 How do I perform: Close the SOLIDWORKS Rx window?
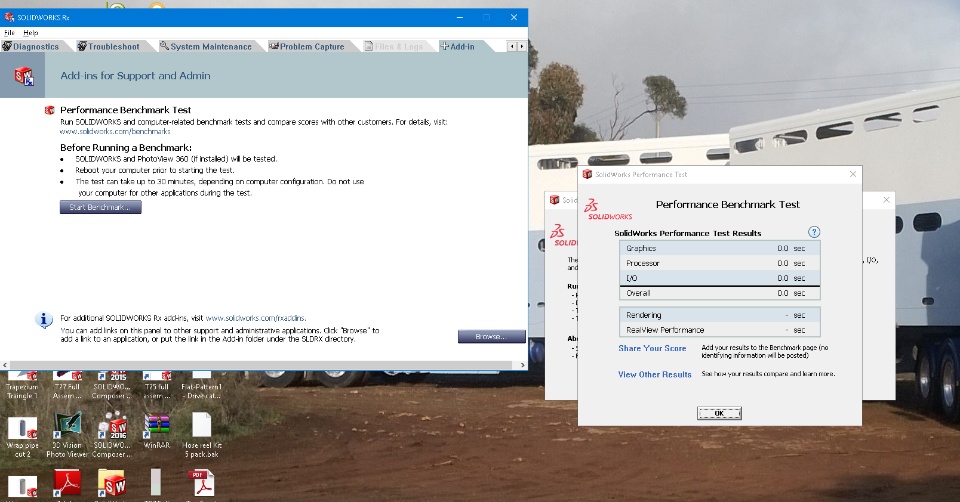[x=514, y=17]
